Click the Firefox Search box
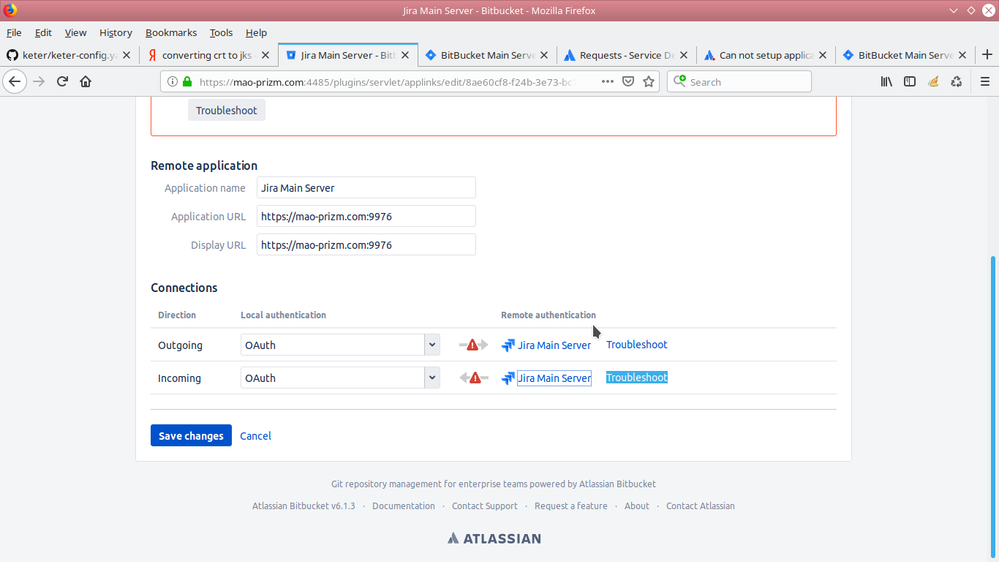This screenshot has width=999, height=562. tap(739, 82)
